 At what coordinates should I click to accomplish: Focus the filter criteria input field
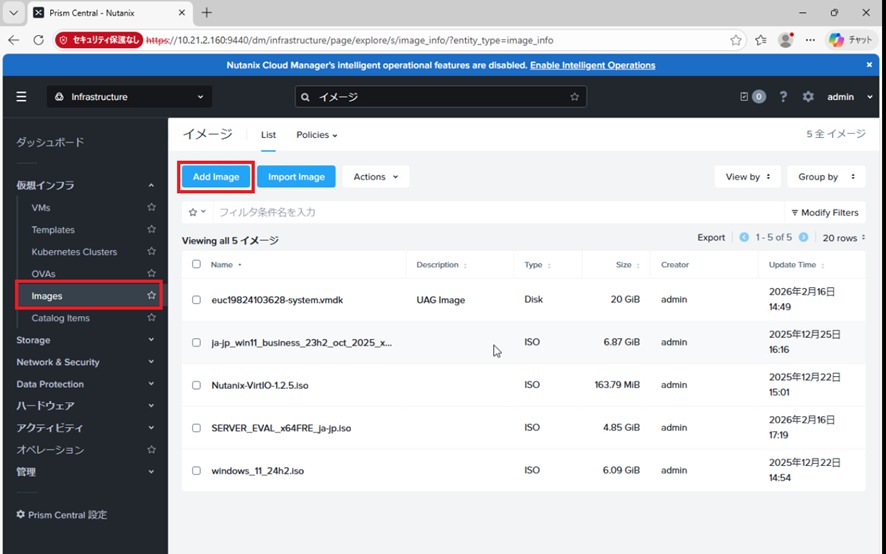[500, 213]
